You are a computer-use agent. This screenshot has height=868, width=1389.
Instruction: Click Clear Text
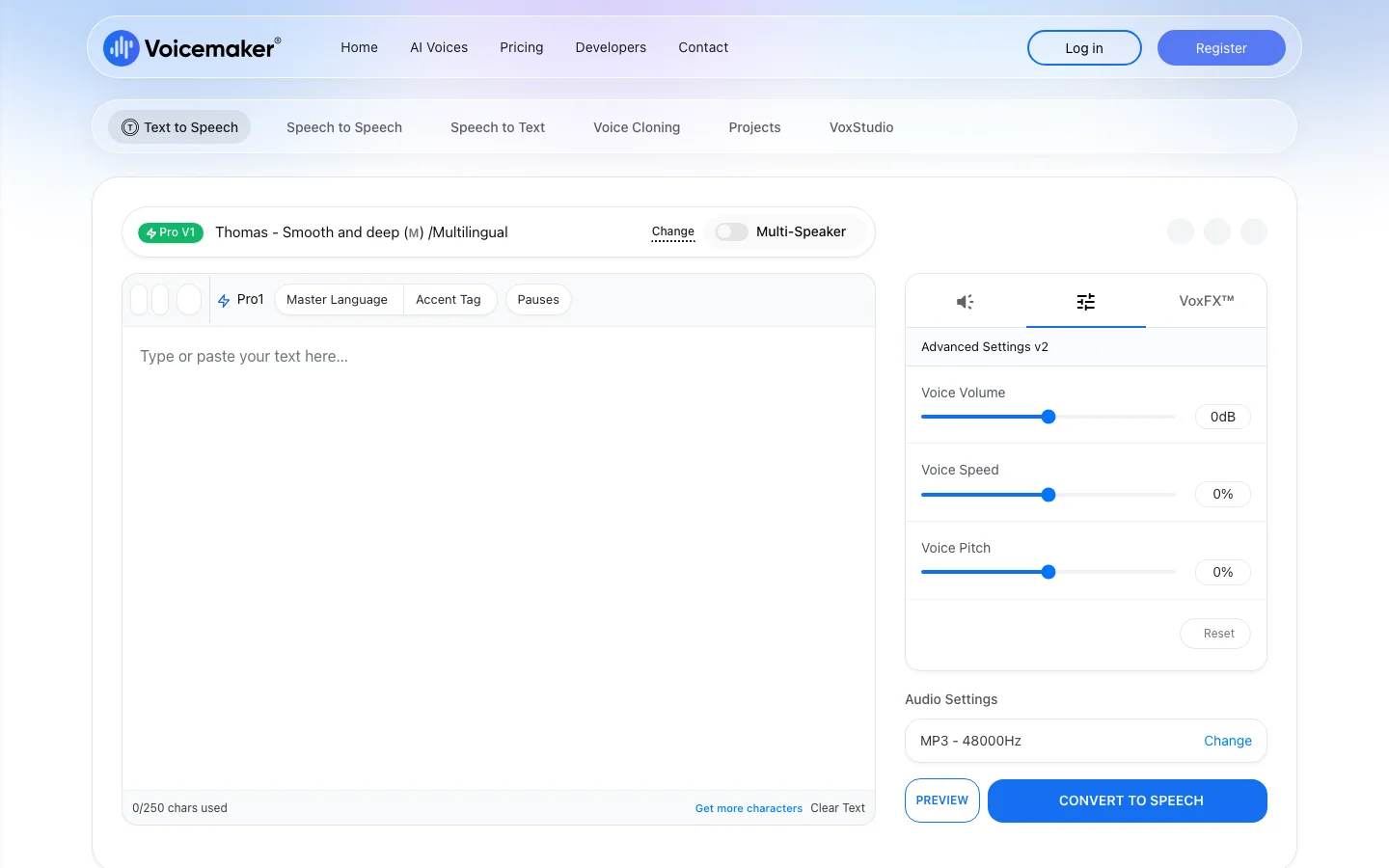[x=838, y=808]
